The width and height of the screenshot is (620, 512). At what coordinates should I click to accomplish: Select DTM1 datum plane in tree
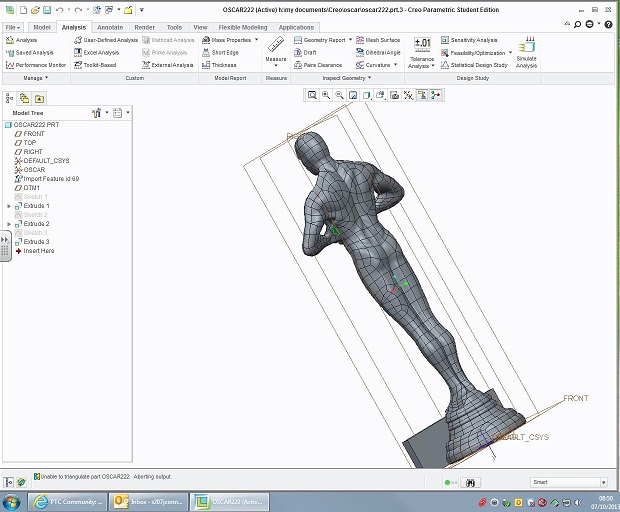[27, 188]
